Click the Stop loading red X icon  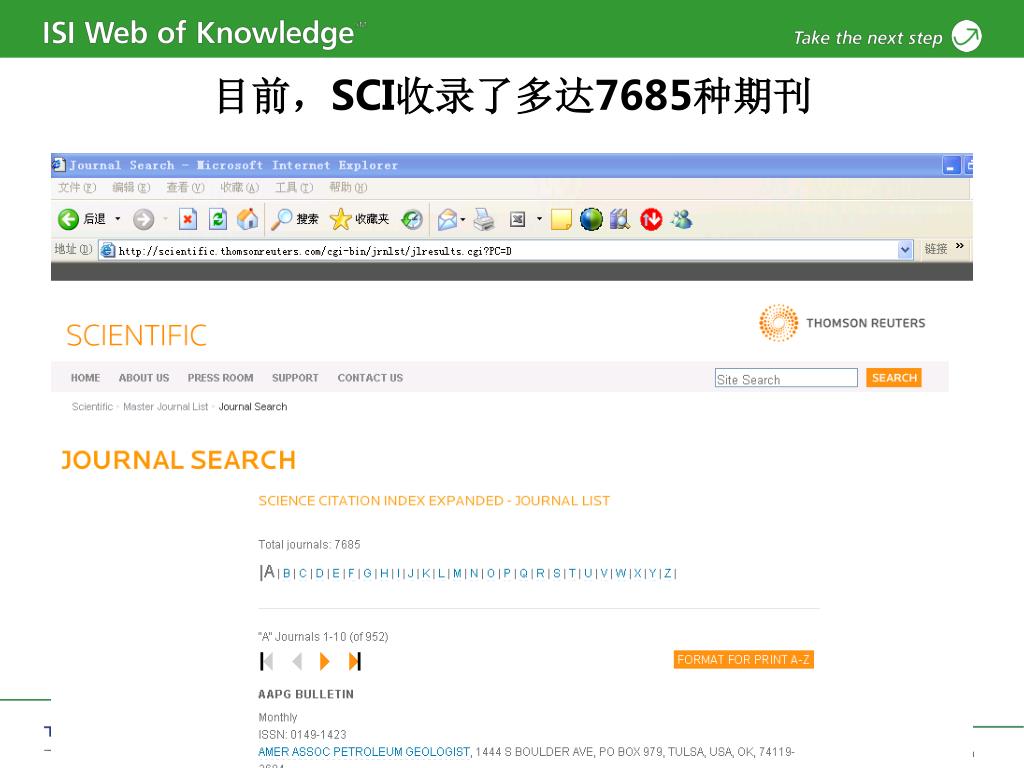188,219
